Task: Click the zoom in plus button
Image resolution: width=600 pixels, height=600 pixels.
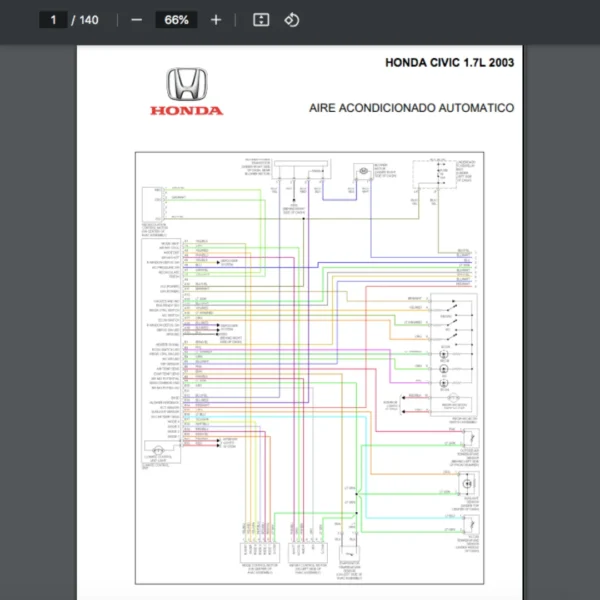Action: [216, 20]
